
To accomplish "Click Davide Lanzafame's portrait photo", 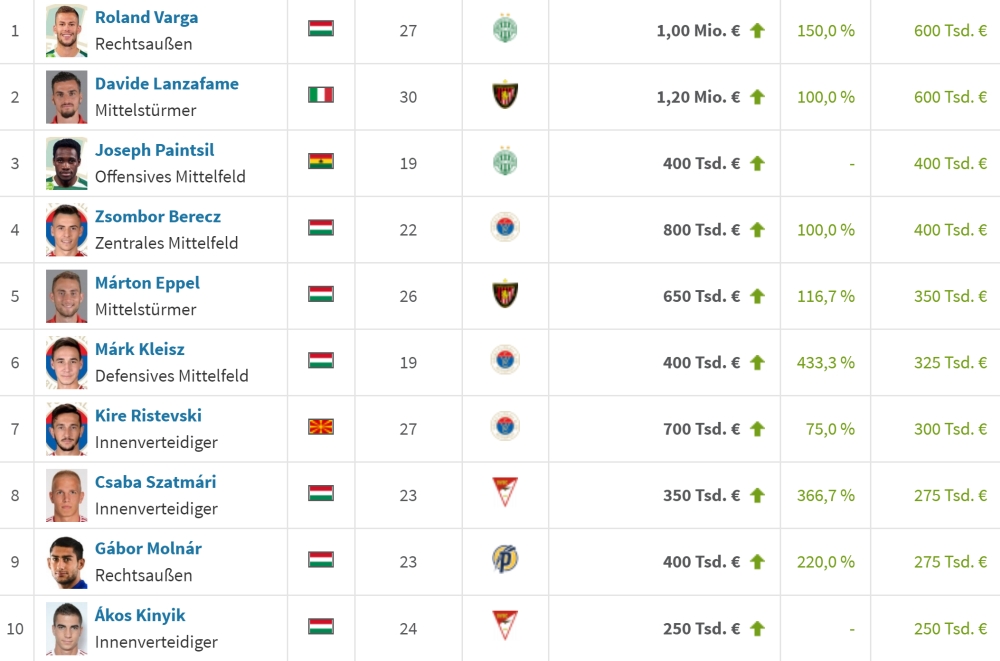I will tap(67, 97).
